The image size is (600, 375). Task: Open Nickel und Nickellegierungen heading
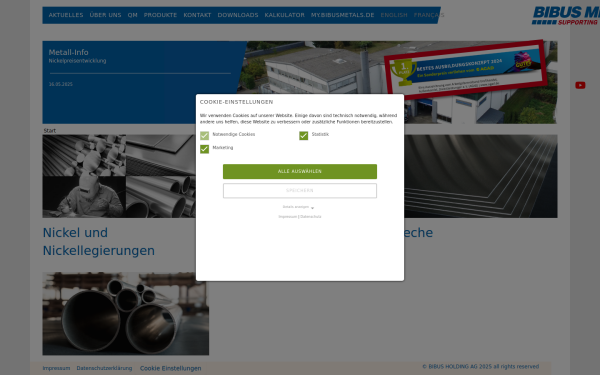click(99, 241)
